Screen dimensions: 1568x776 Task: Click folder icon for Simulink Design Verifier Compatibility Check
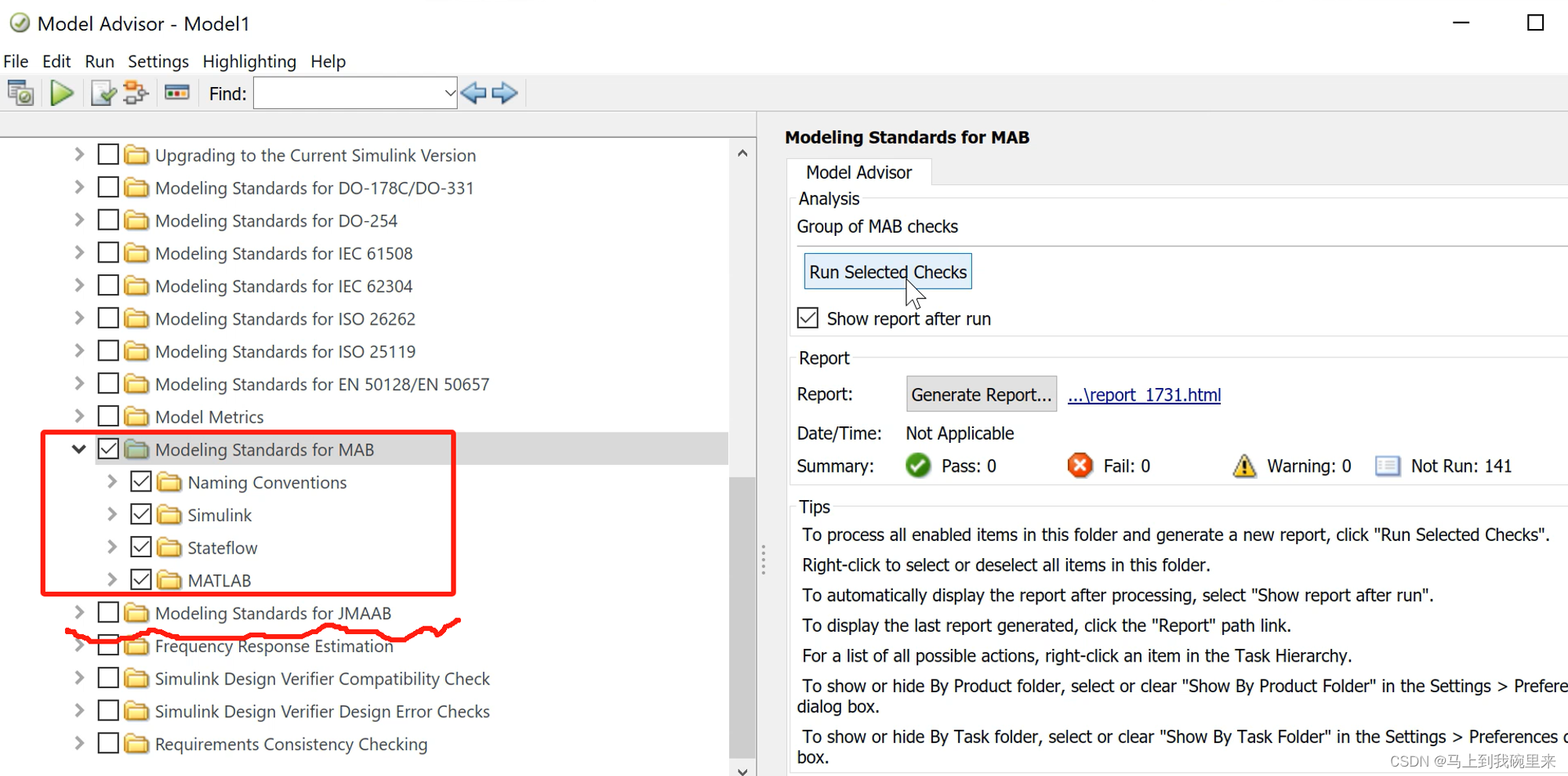click(x=136, y=678)
